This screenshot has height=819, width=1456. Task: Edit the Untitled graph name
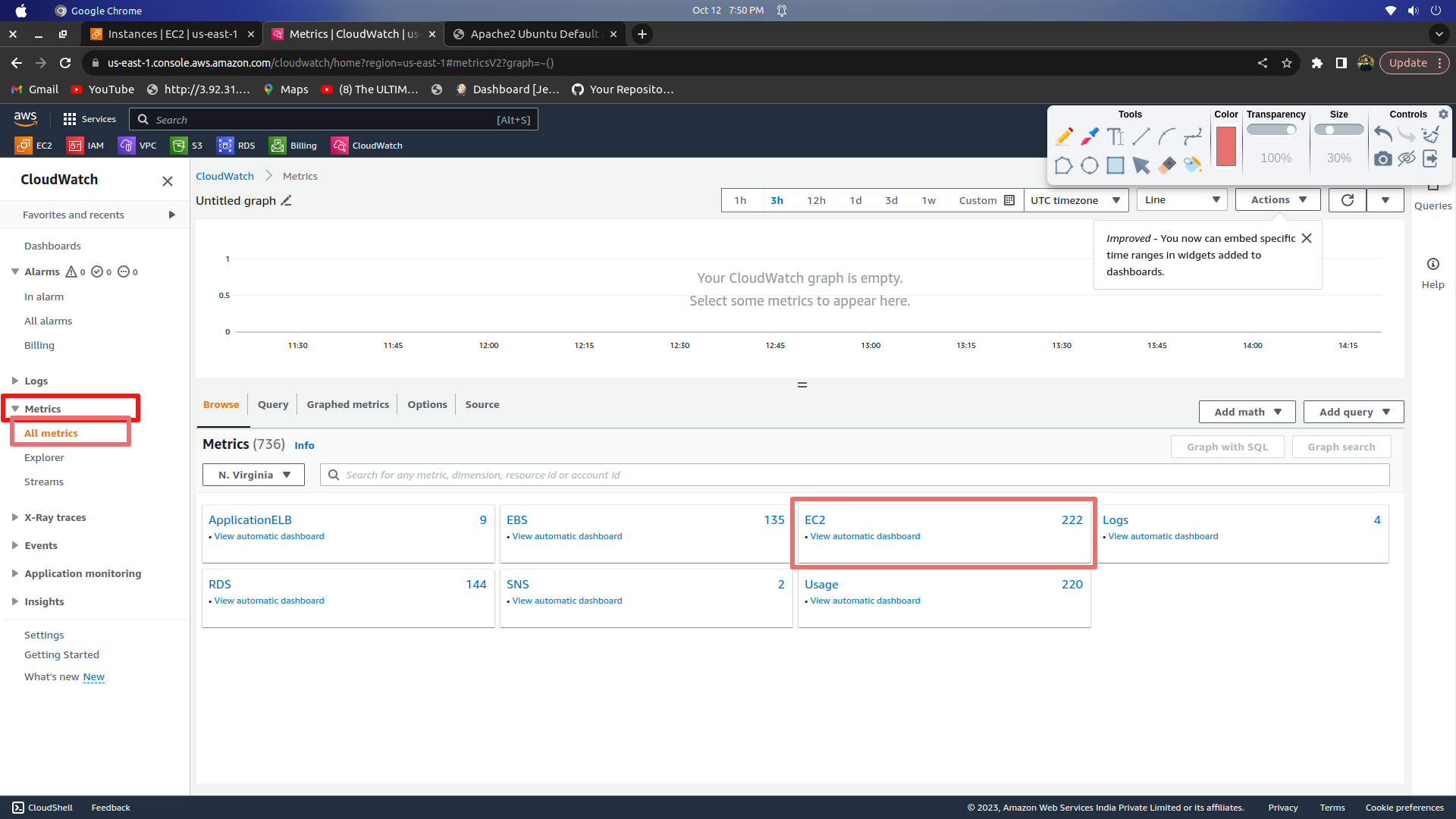(x=286, y=201)
